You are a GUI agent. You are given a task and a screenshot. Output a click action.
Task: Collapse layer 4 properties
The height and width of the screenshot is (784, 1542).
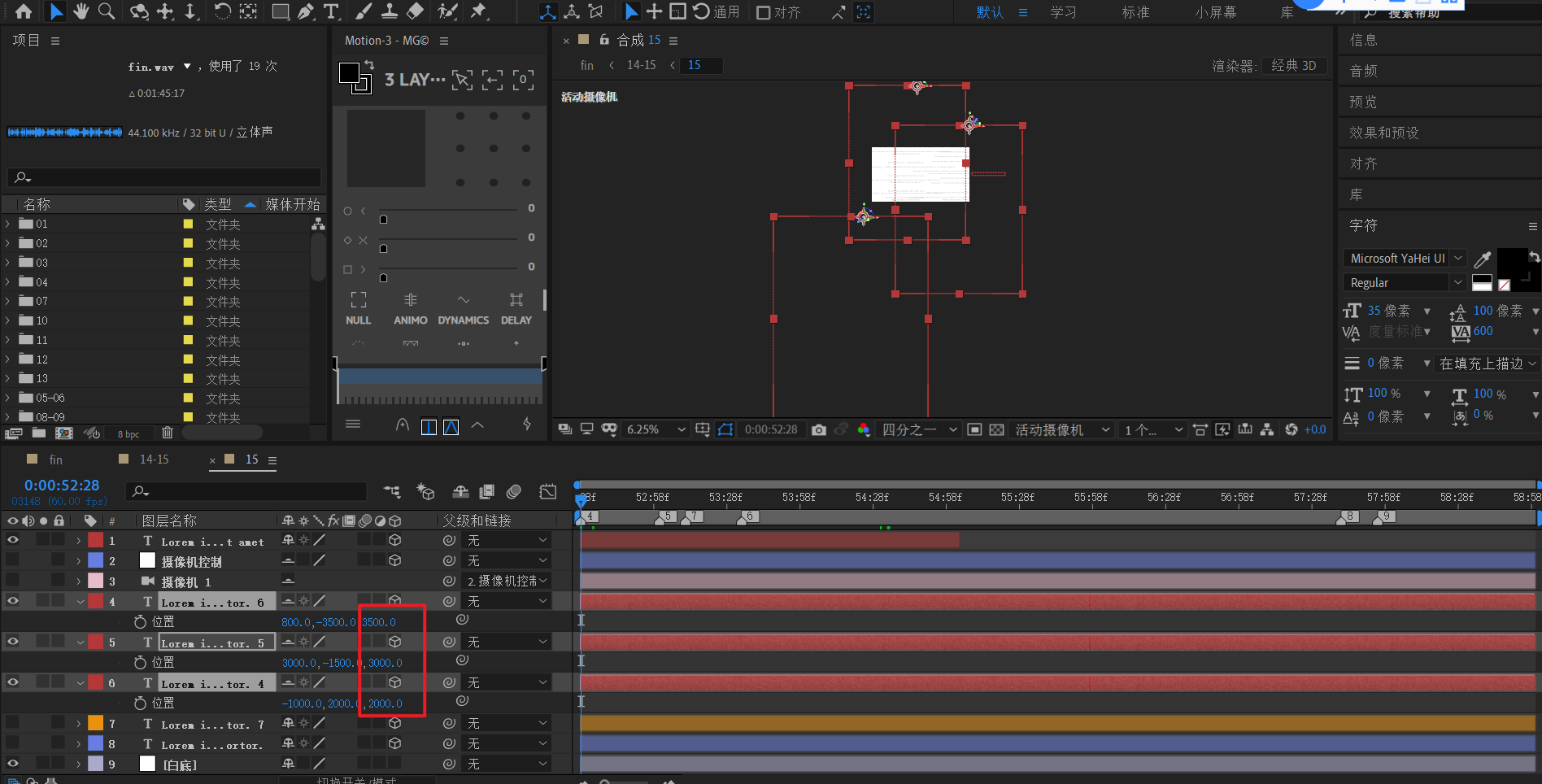click(80, 602)
